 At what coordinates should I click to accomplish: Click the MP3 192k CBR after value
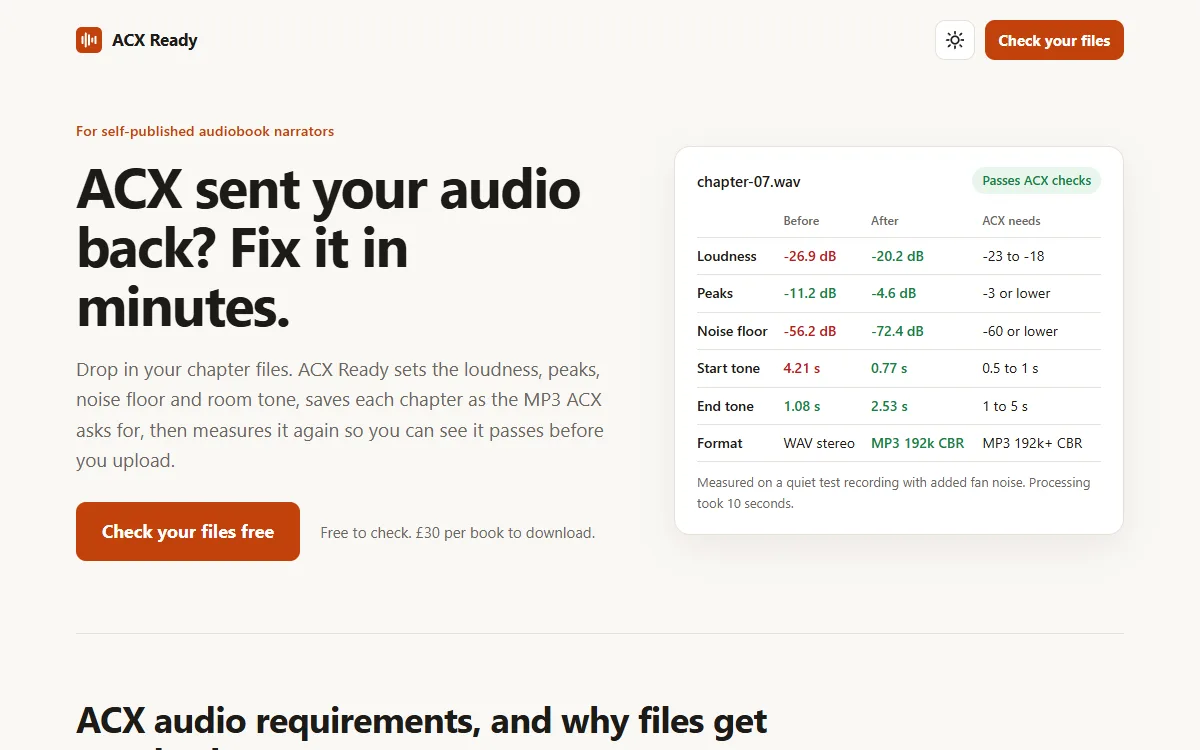918,443
